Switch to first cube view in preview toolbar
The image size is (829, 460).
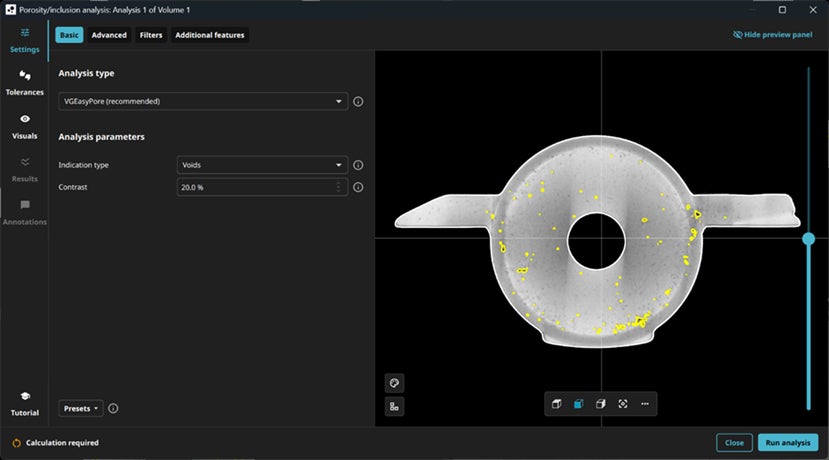pos(556,404)
